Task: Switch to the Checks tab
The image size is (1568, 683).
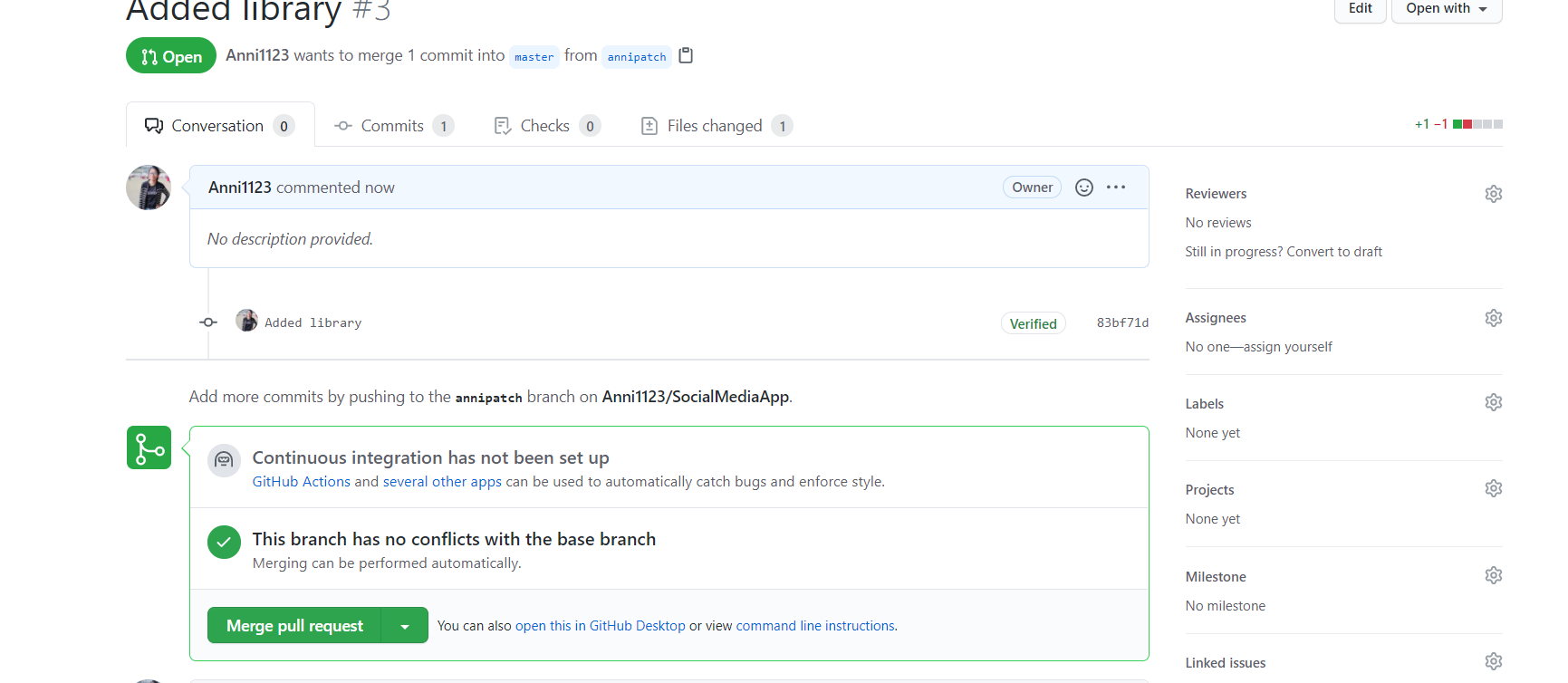Action: click(x=546, y=126)
